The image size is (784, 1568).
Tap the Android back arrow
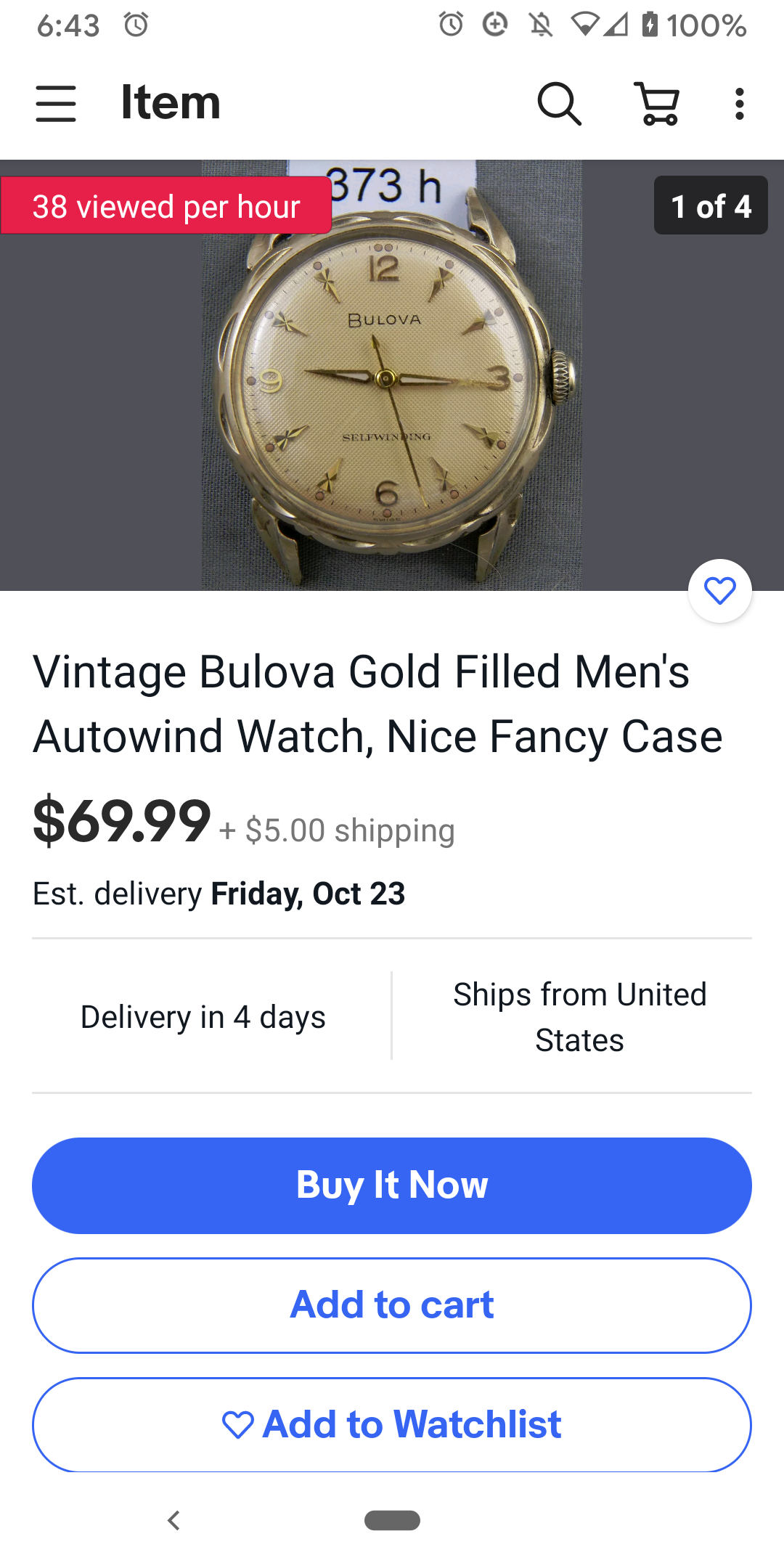click(x=173, y=1520)
